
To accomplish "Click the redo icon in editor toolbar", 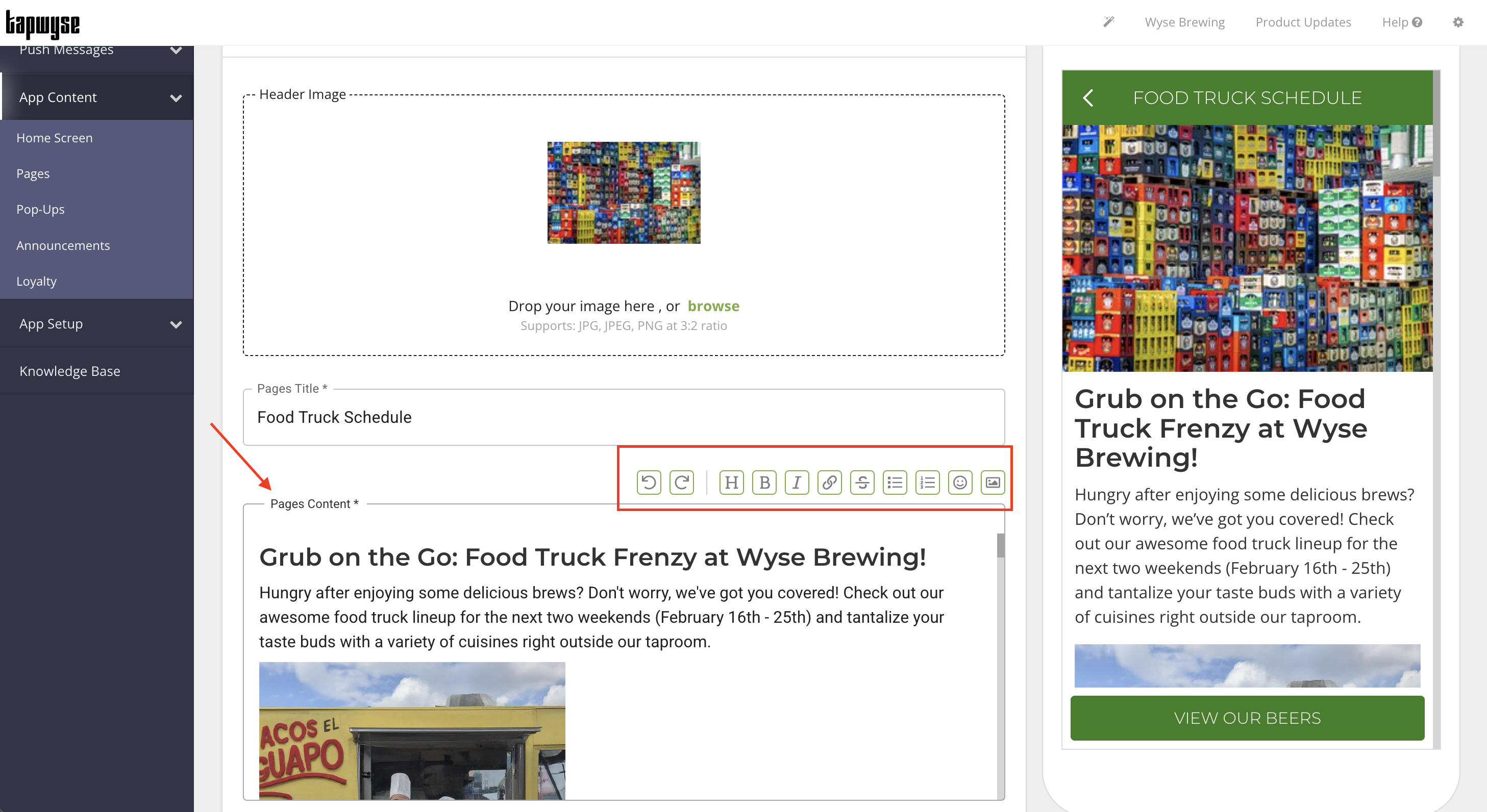I will click(x=682, y=483).
